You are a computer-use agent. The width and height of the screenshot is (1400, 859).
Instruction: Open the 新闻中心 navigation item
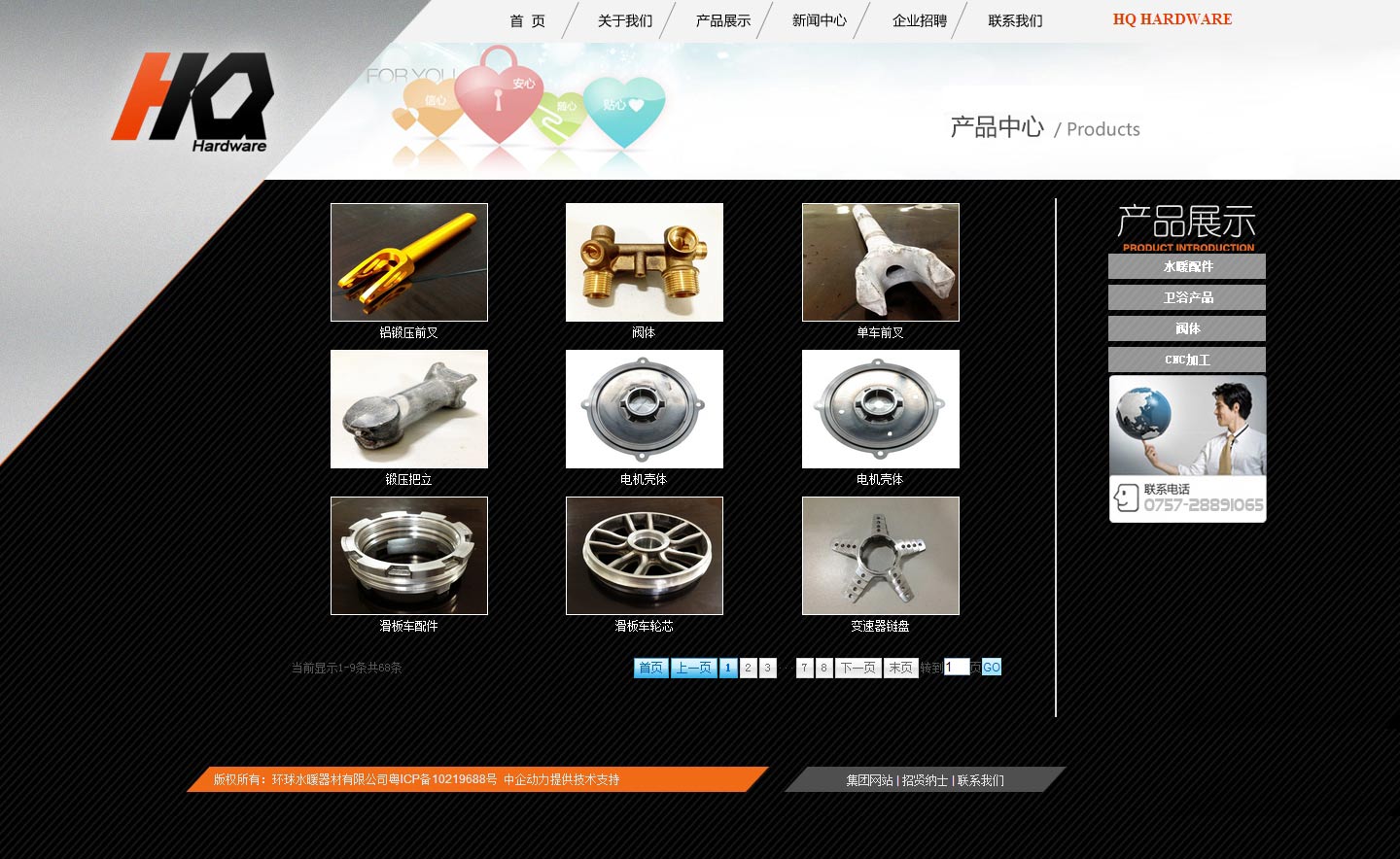pyautogui.click(x=819, y=20)
